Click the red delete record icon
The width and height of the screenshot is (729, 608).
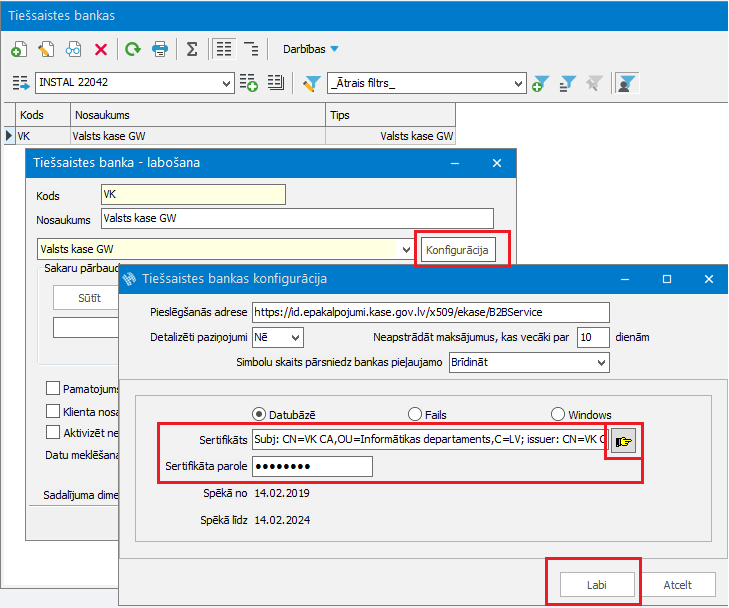tap(100, 49)
